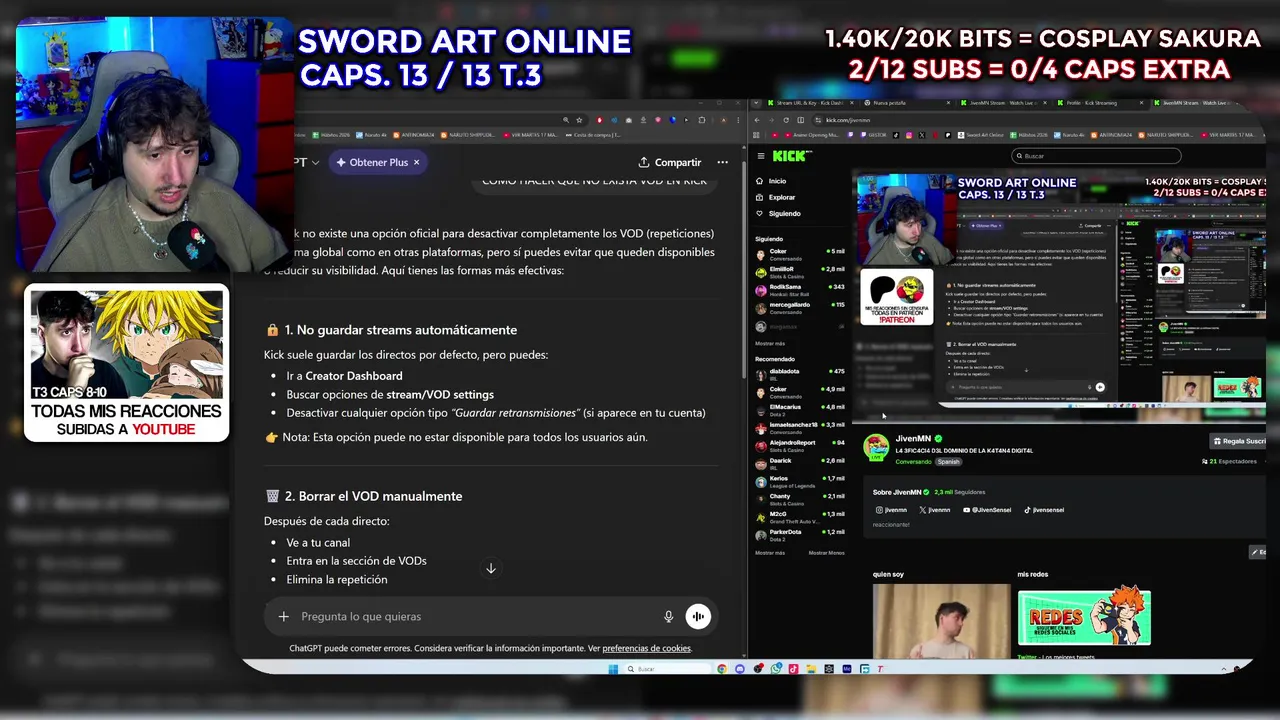Click the KICK logo
1280x720 pixels.
(792, 156)
